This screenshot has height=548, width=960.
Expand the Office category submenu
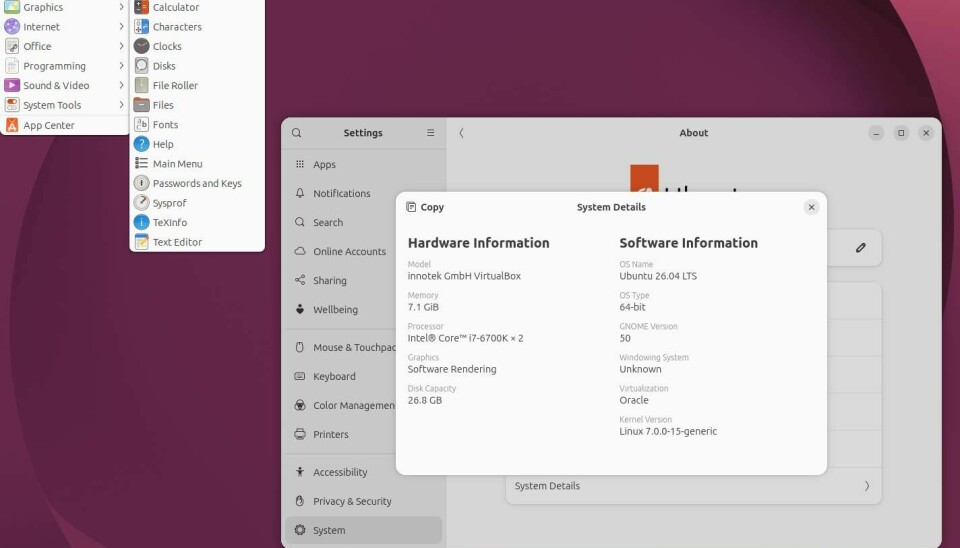[x=64, y=46]
